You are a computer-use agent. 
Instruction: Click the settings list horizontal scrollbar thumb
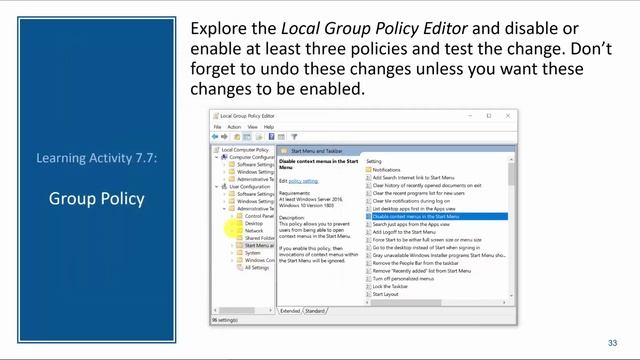pos(407,303)
